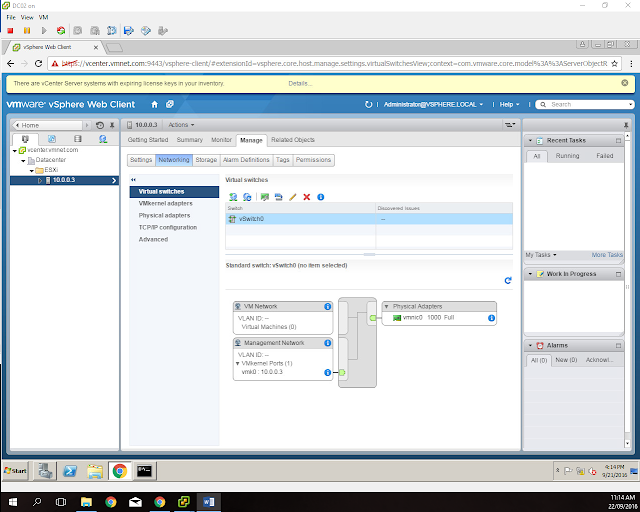Click the navigator history icon
Viewport: 640px width, 512px height.
click(x=100, y=125)
